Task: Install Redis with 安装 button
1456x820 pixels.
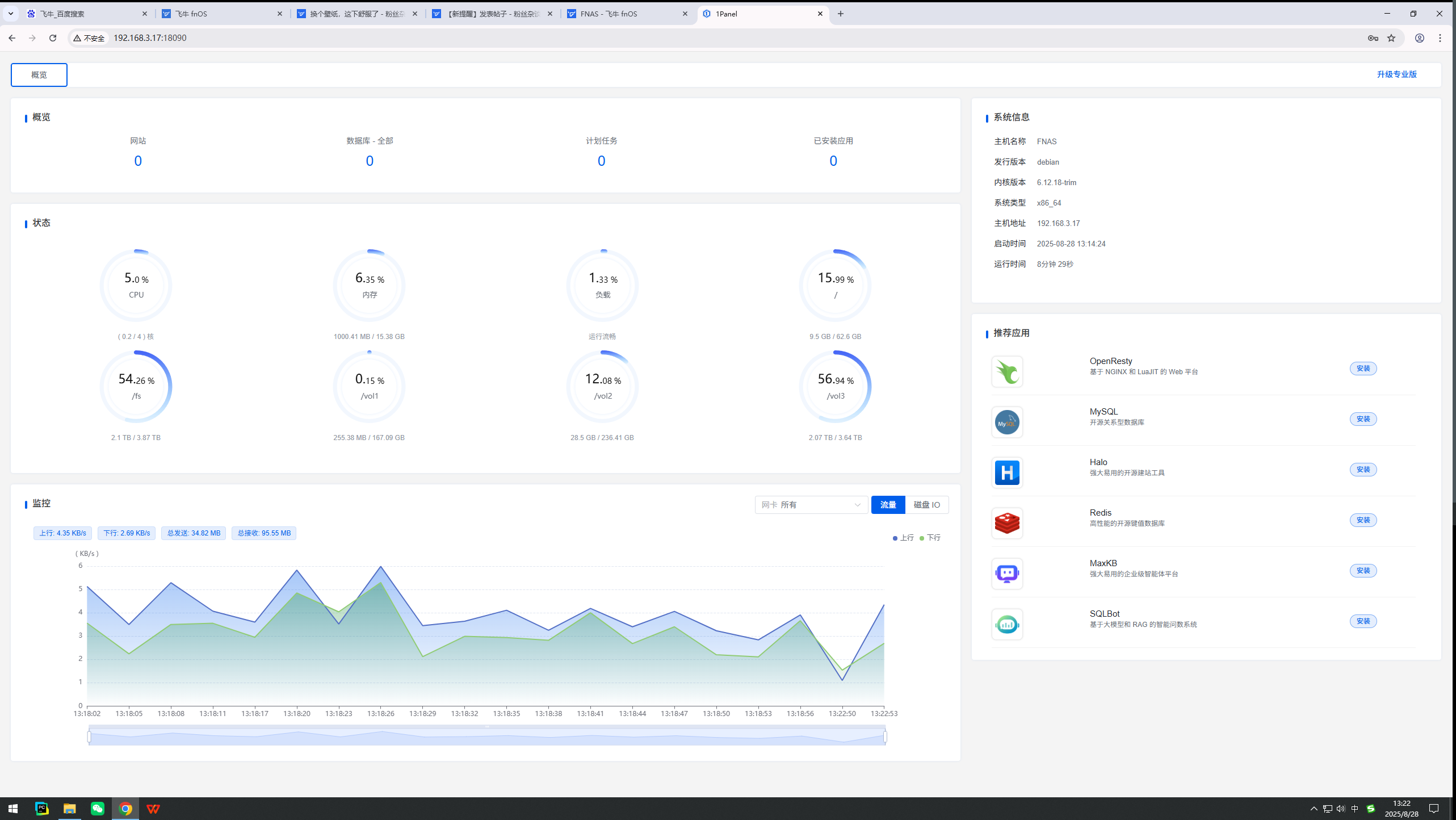Action: point(1363,520)
